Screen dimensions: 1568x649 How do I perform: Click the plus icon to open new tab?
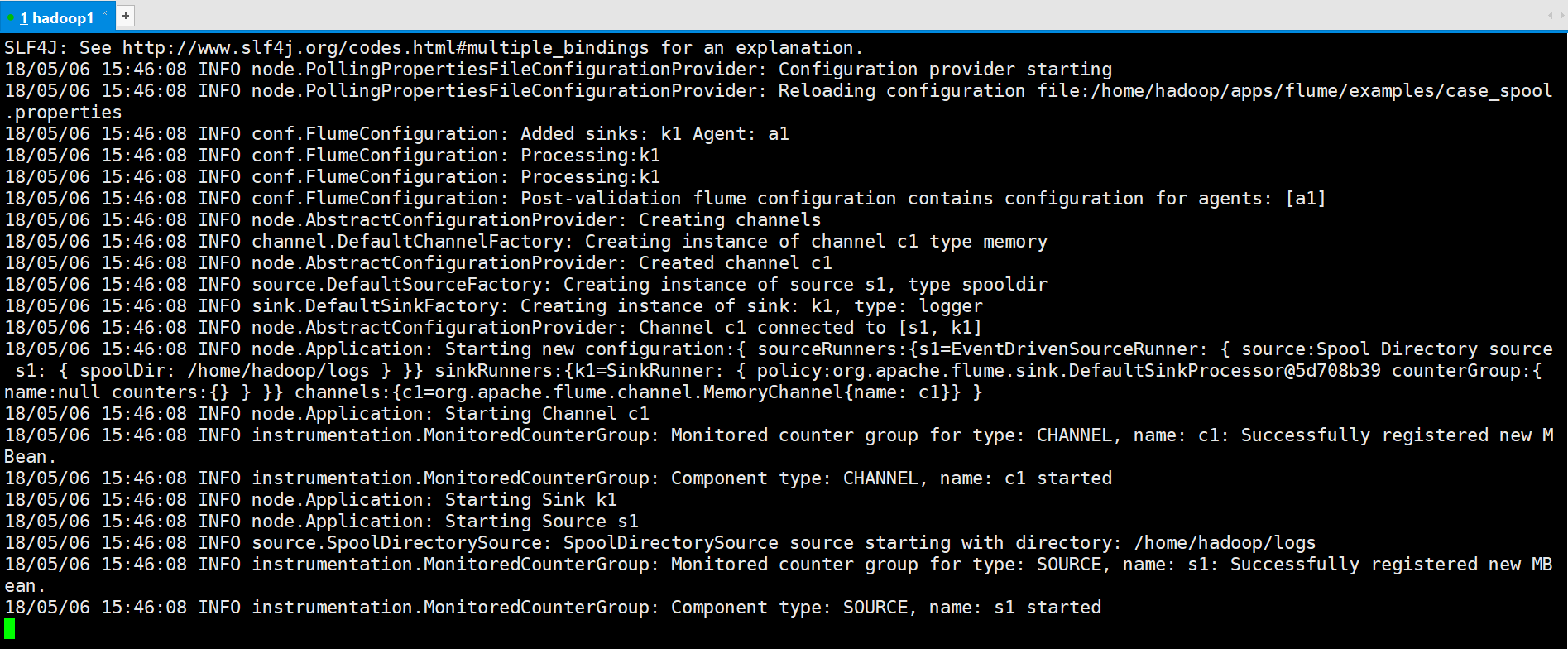[x=124, y=16]
